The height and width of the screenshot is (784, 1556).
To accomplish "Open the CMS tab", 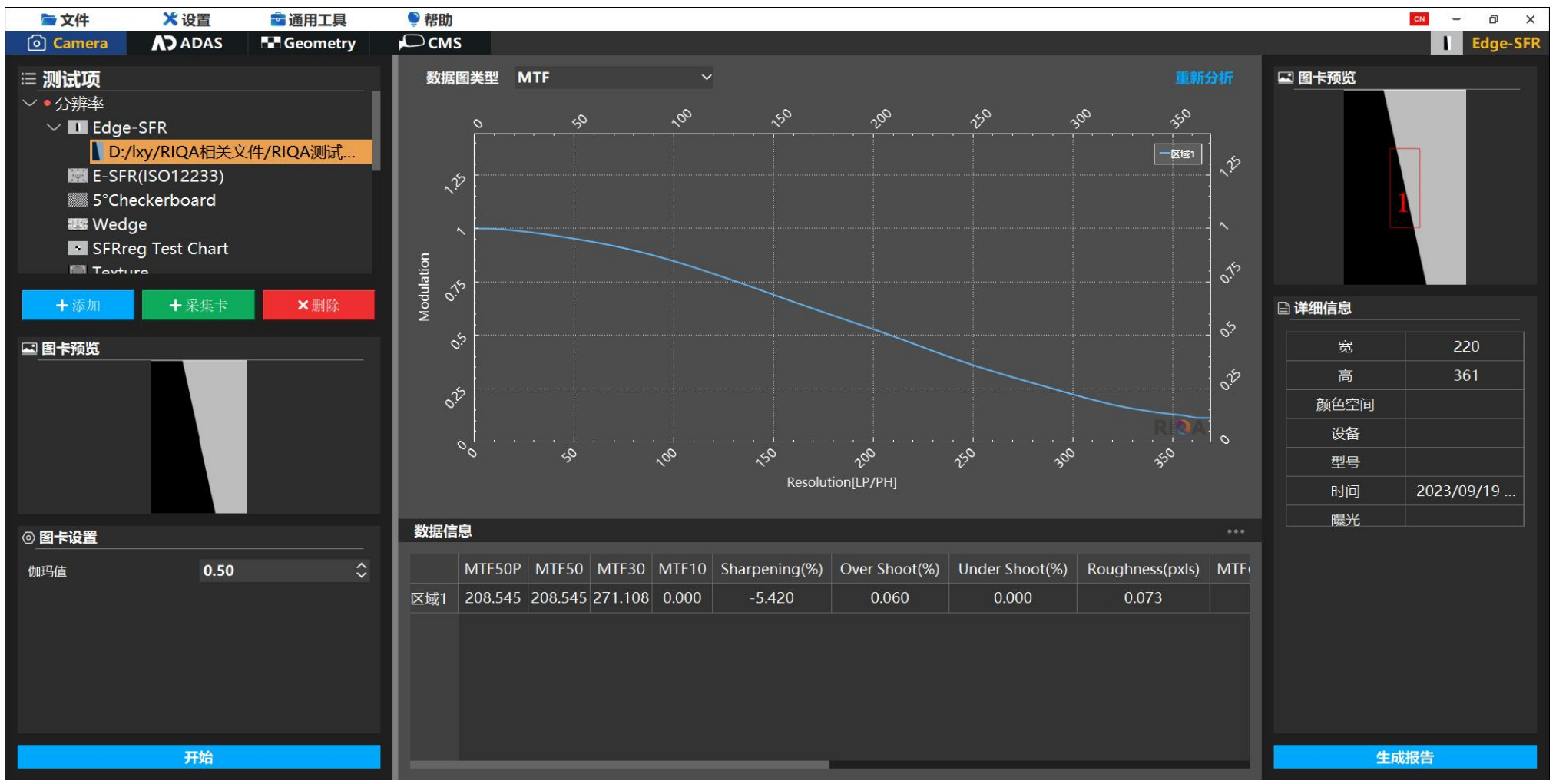I will pos(431,43).
